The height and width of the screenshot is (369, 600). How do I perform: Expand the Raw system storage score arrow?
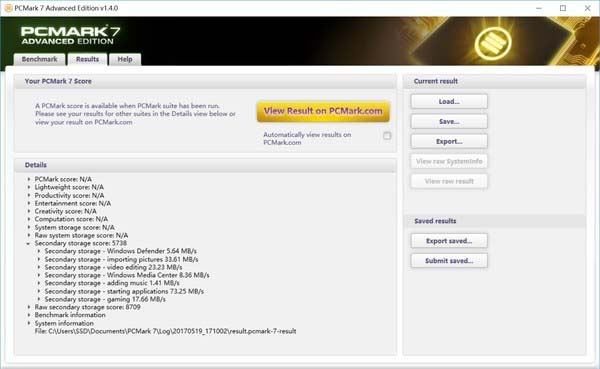coord(29,235)
